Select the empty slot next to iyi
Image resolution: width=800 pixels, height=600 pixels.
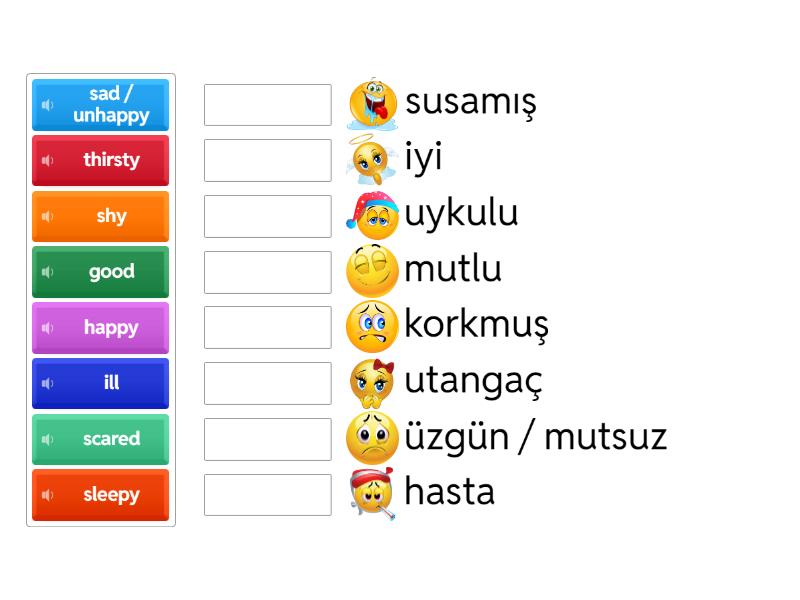(x=267, y=160)
